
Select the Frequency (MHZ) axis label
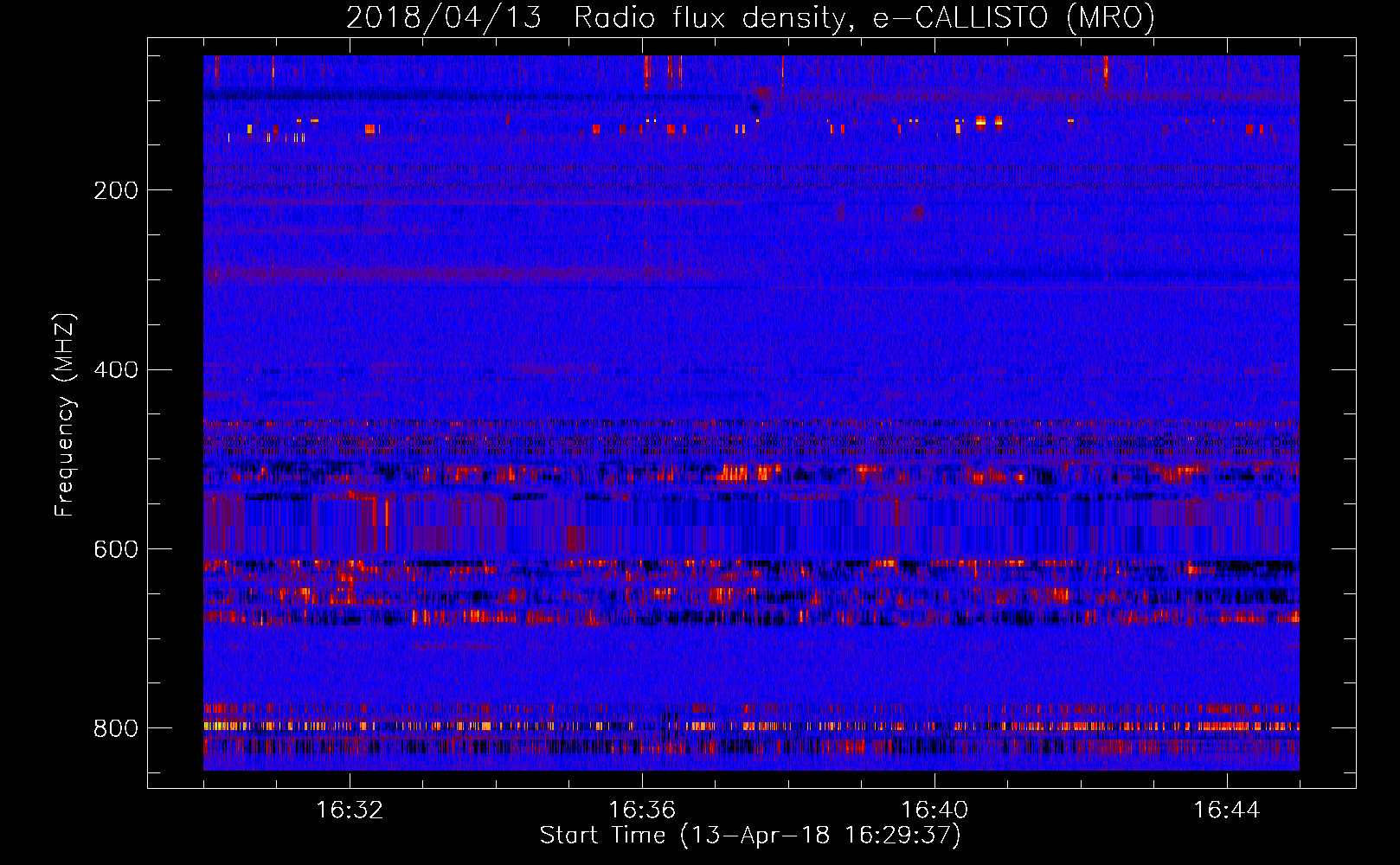[x=64, y=414]
